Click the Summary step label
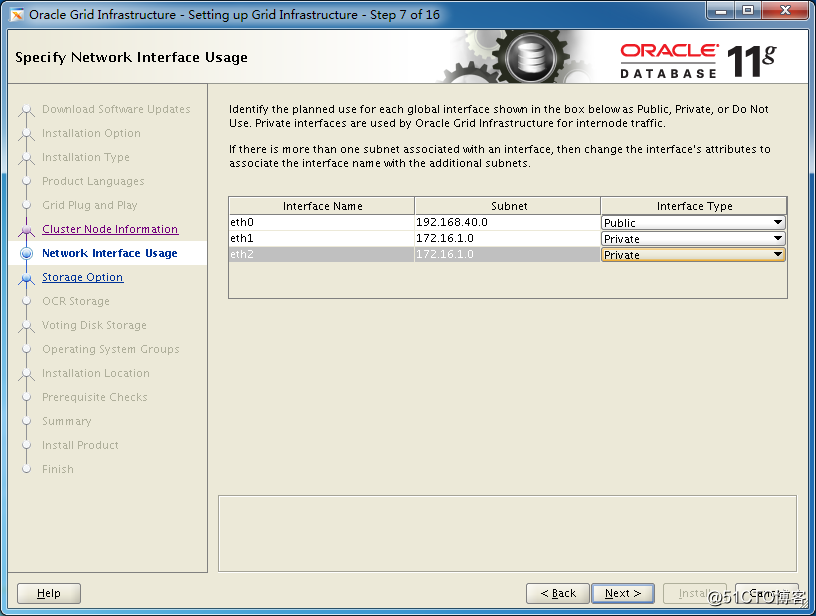 [67, 421]
